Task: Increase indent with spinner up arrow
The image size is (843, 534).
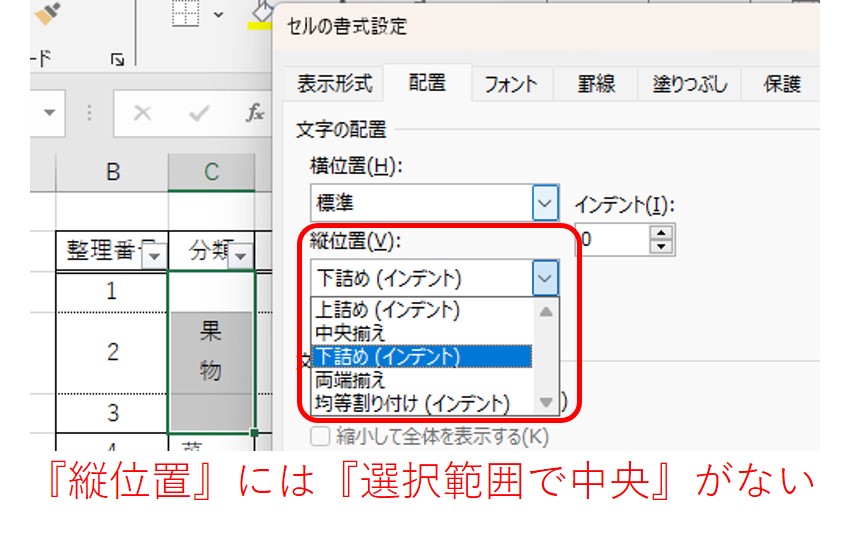Action: (661, 232)
